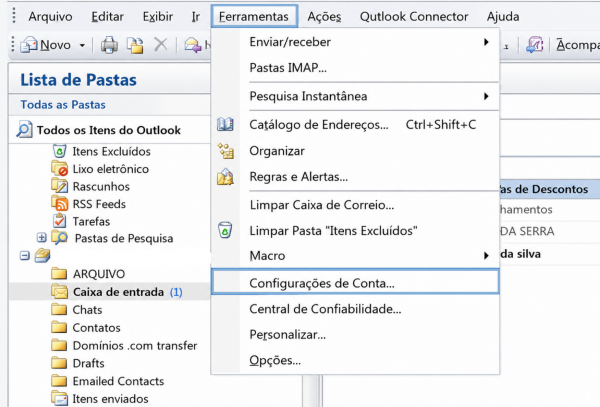Click the recycle bin icon in menu
The height and width of the screenshot is (407, 600).
[x=225, y=230]
